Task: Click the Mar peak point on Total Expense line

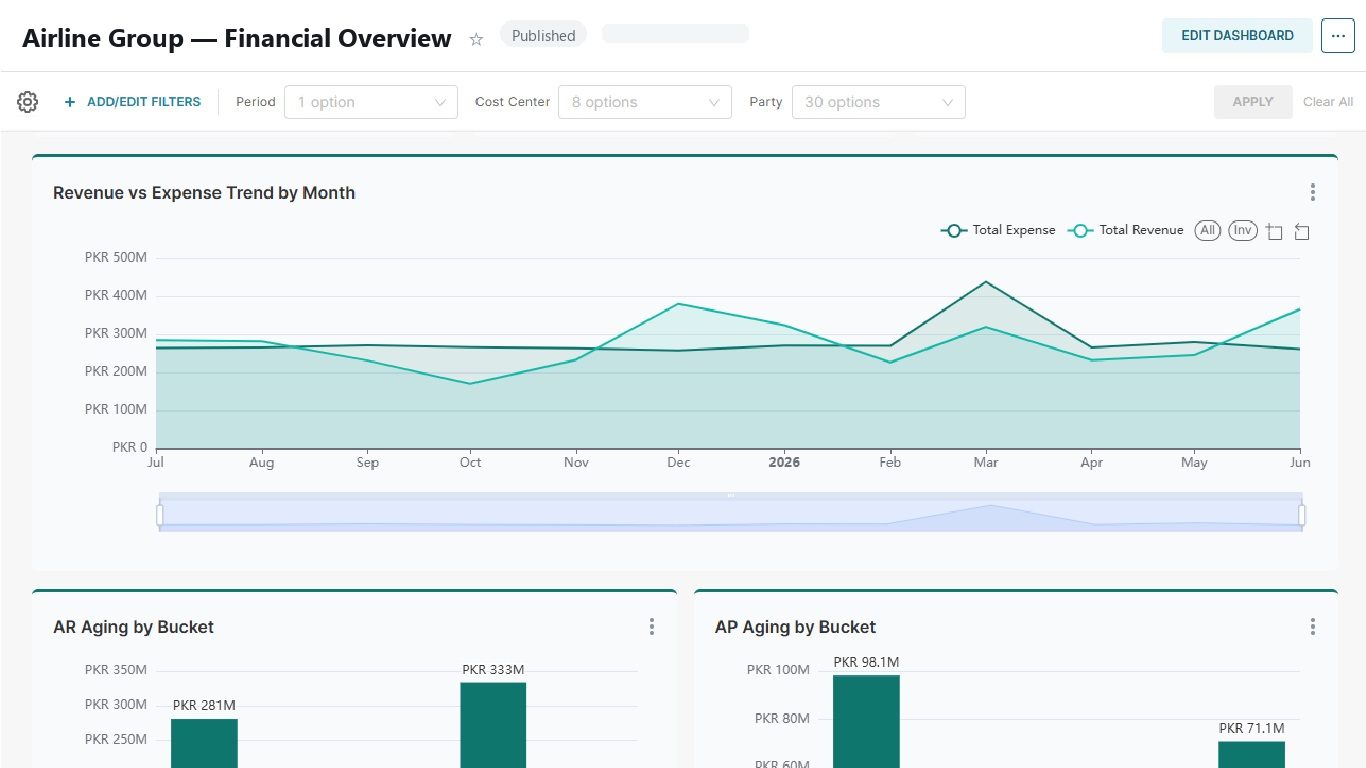Action: (x=986, y=282)
